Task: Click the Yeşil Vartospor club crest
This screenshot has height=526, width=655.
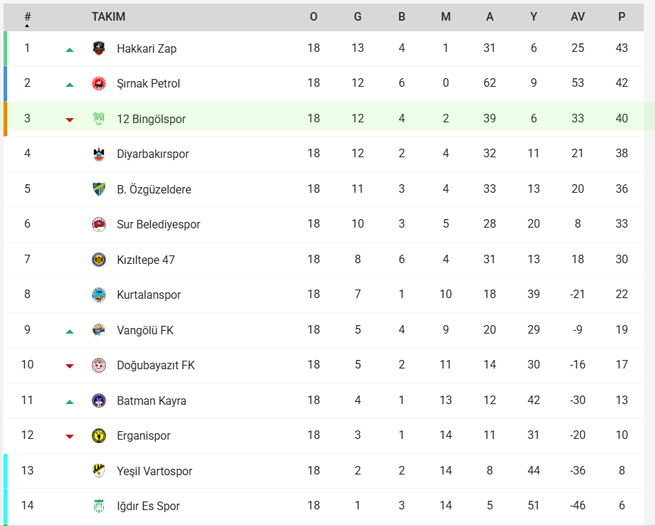Action: coord(99,471)
